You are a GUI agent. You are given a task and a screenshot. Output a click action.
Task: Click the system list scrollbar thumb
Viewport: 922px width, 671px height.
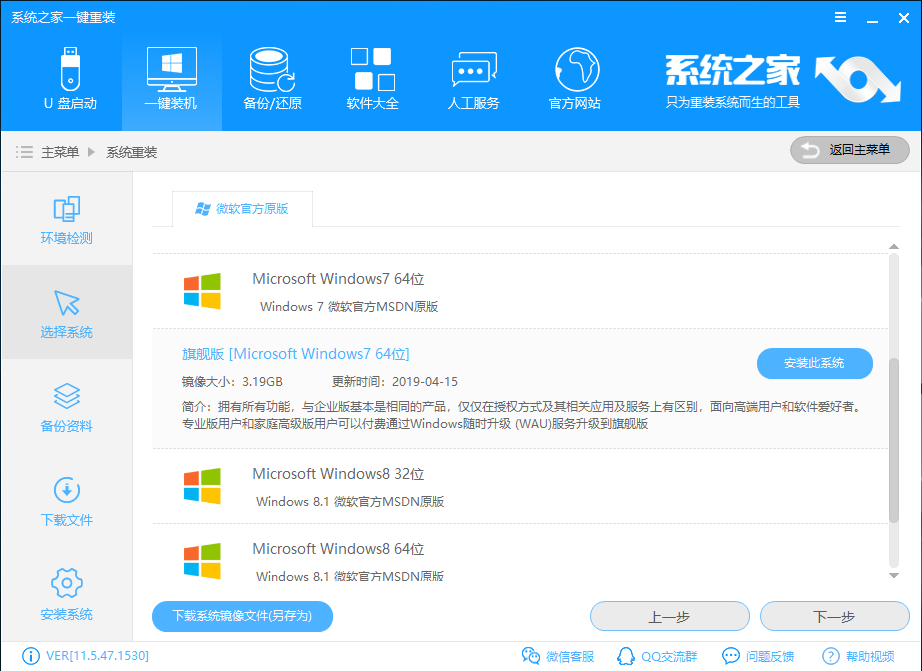[894, 440]
